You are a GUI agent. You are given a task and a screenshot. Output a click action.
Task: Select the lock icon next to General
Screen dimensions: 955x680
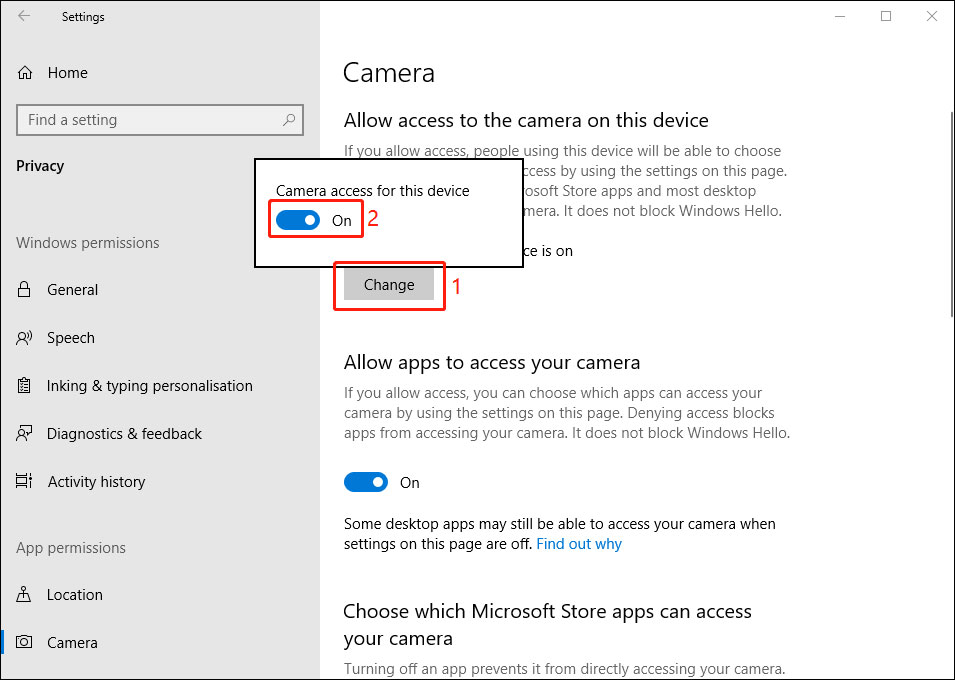point(23,289)
